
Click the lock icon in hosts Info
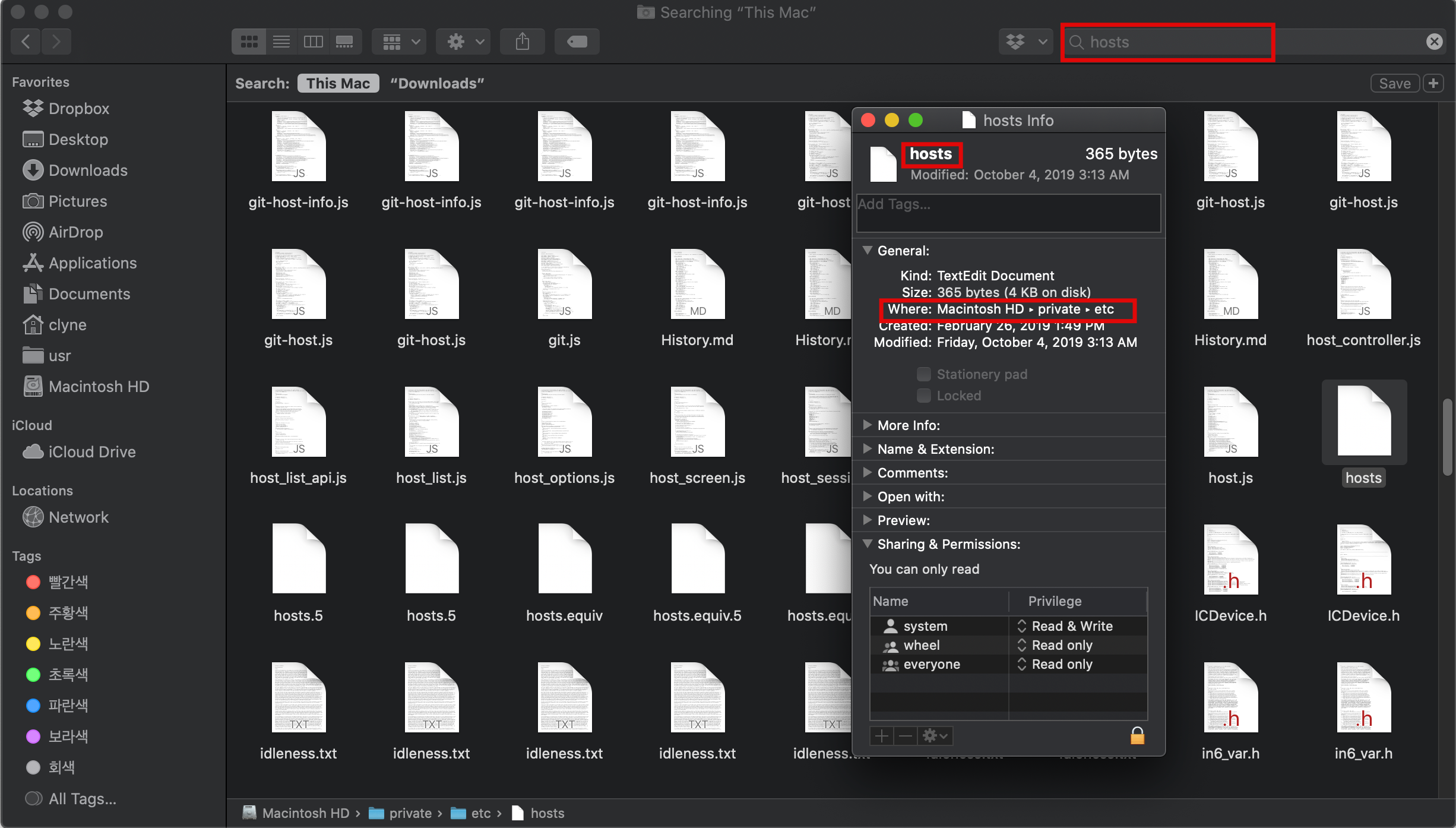1137,735
